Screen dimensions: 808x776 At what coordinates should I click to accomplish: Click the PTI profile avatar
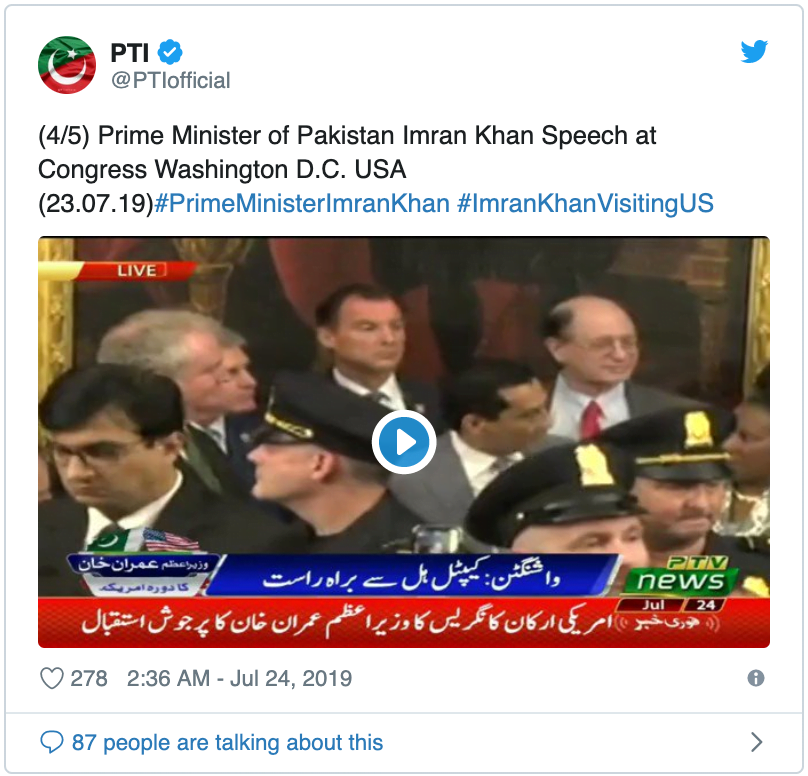pos(67,65)
